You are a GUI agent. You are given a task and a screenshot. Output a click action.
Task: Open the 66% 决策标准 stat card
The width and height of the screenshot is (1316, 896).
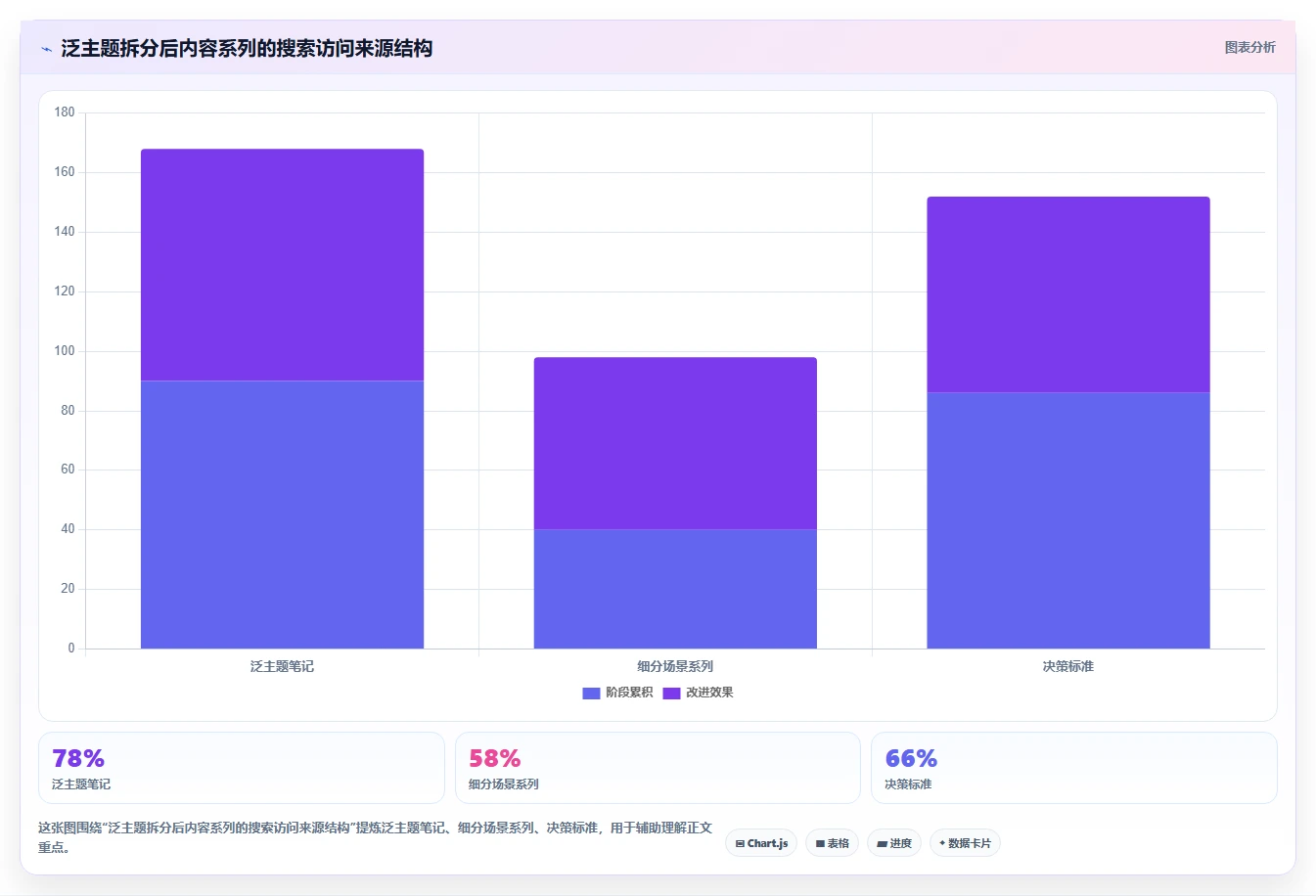1074,768
